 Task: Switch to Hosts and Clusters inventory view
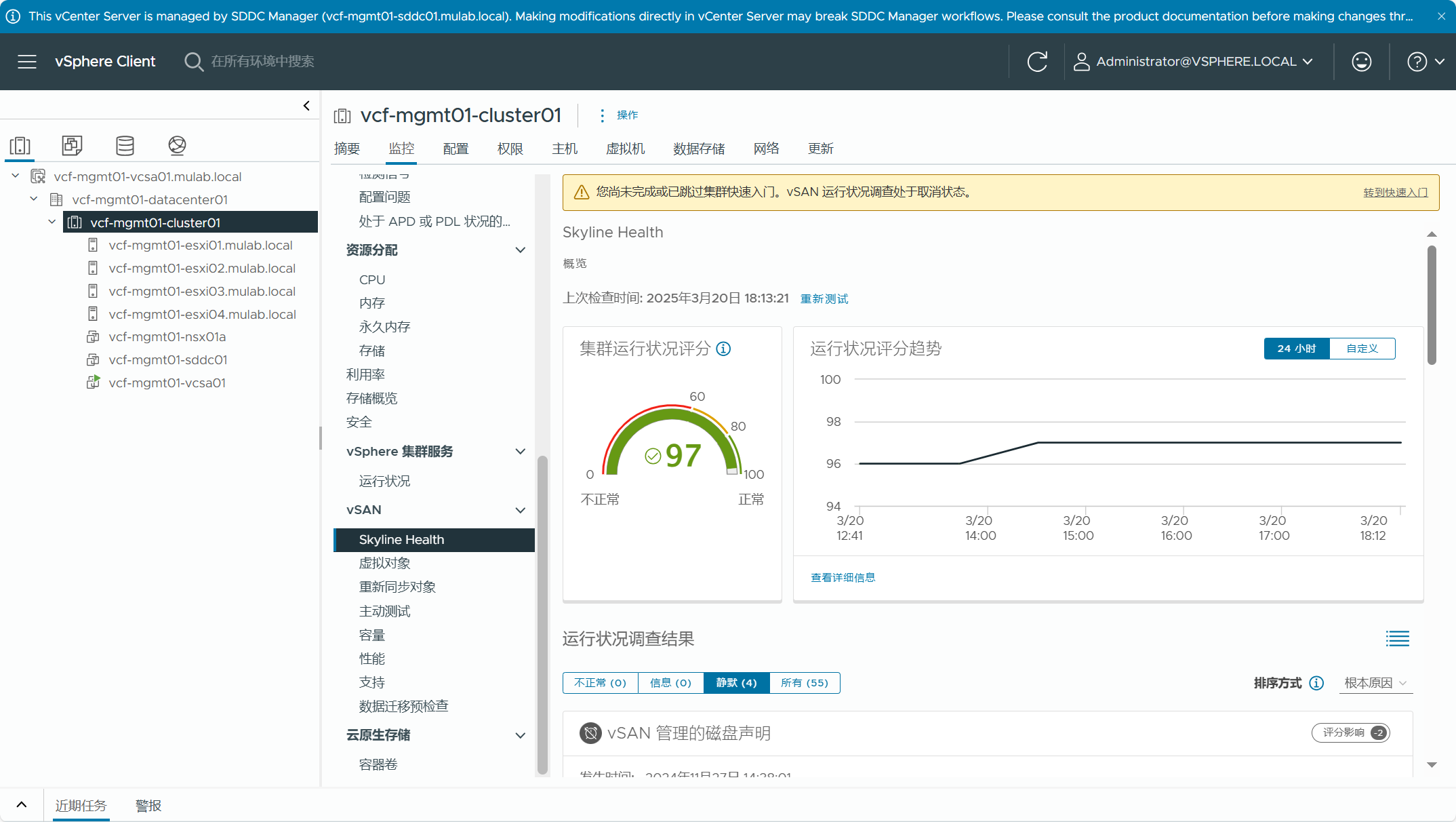click(x=20, y=145)
